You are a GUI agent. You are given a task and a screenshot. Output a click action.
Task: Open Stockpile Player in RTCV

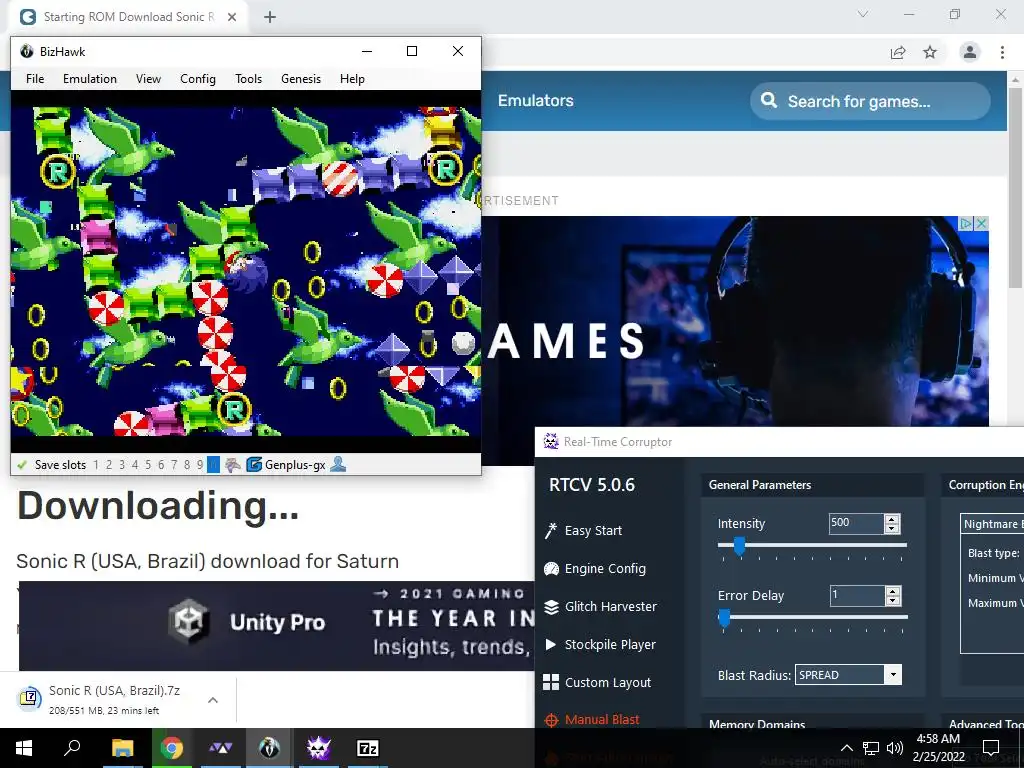[600, 645]
